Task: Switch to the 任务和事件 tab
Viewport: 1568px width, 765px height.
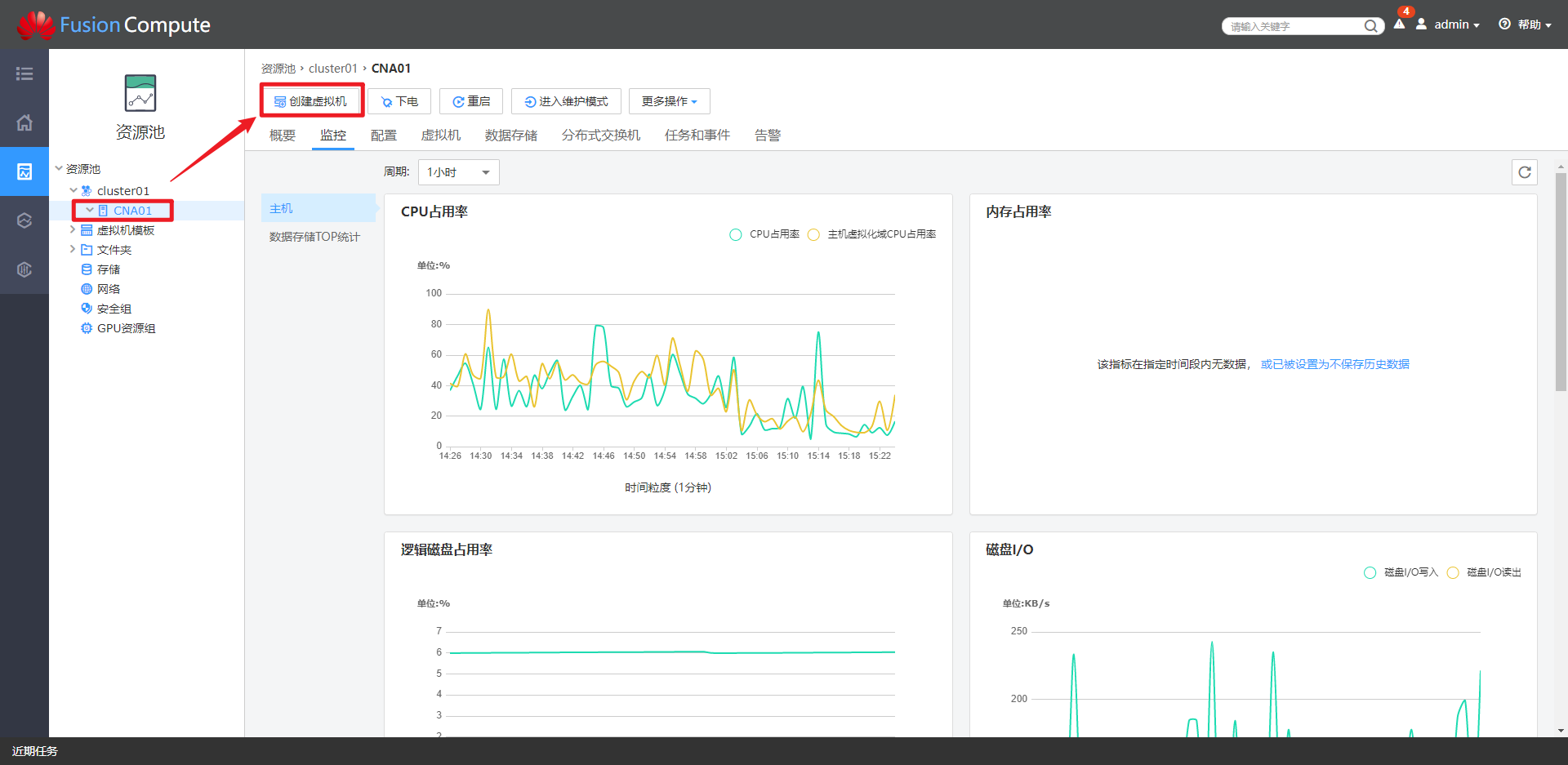Action: 697,136
